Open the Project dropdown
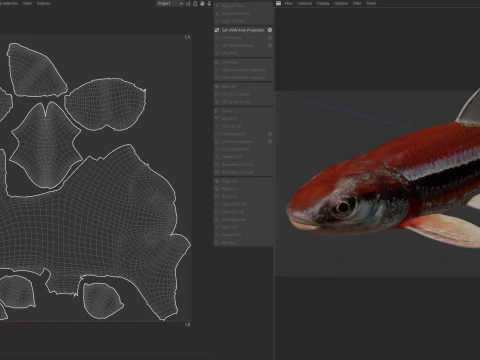Screen dimensions: 480x360 170,3
